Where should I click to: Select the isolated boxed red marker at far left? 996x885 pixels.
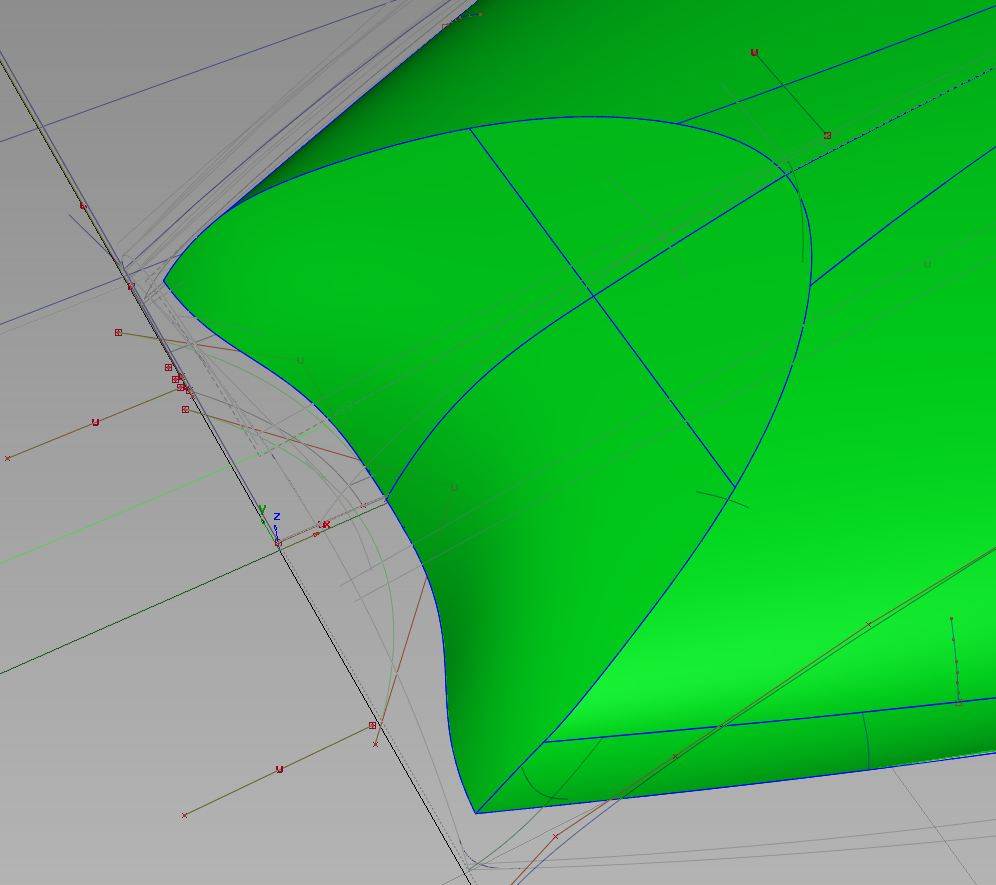pyautogui.click(x=118, y=332)
